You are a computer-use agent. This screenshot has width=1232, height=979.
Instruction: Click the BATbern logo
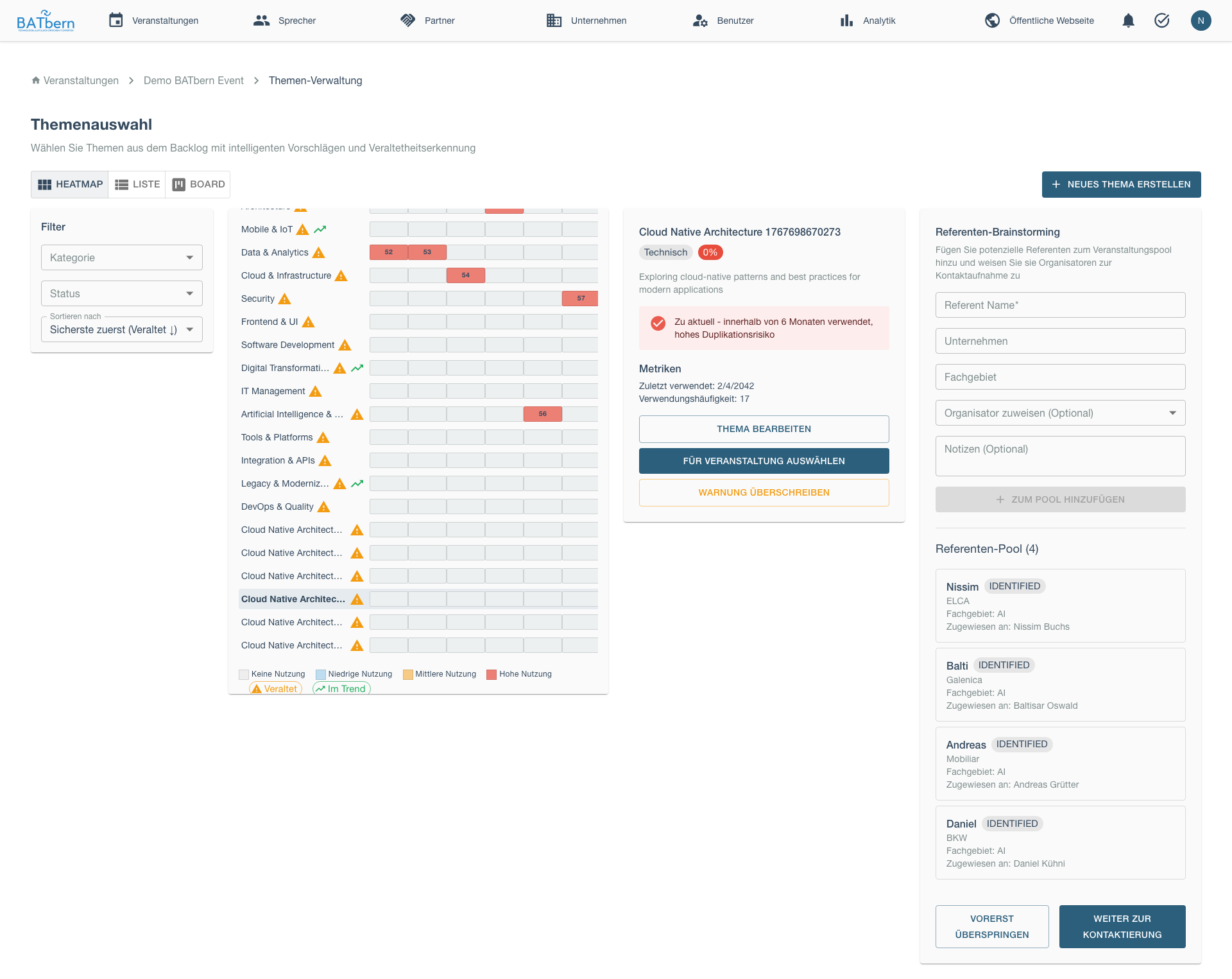(x=46, y=21)
